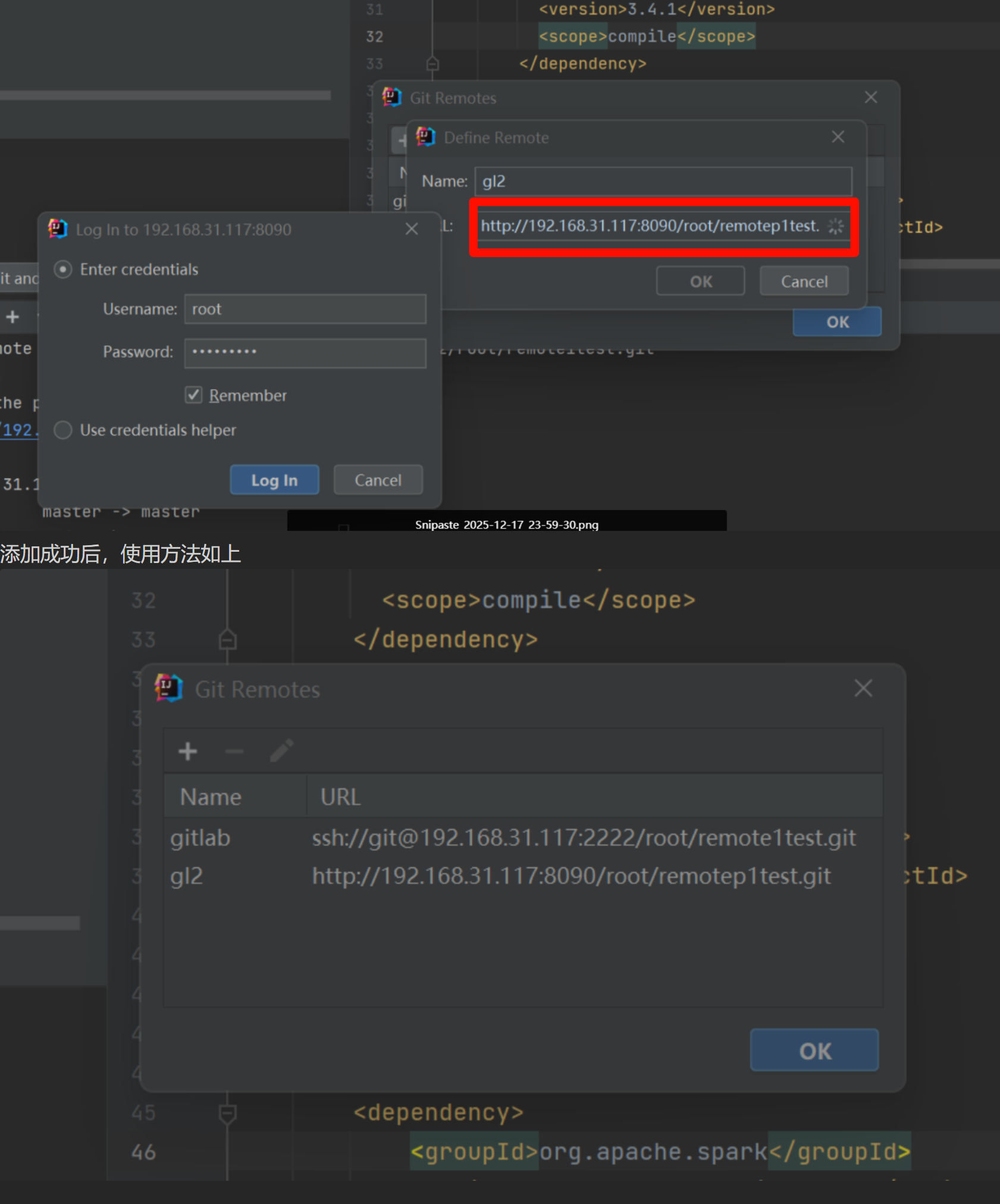The height and width of the screenshot is (1204, 1000).
Task: Select Use credentials helper option
Action: coord(63,430)
